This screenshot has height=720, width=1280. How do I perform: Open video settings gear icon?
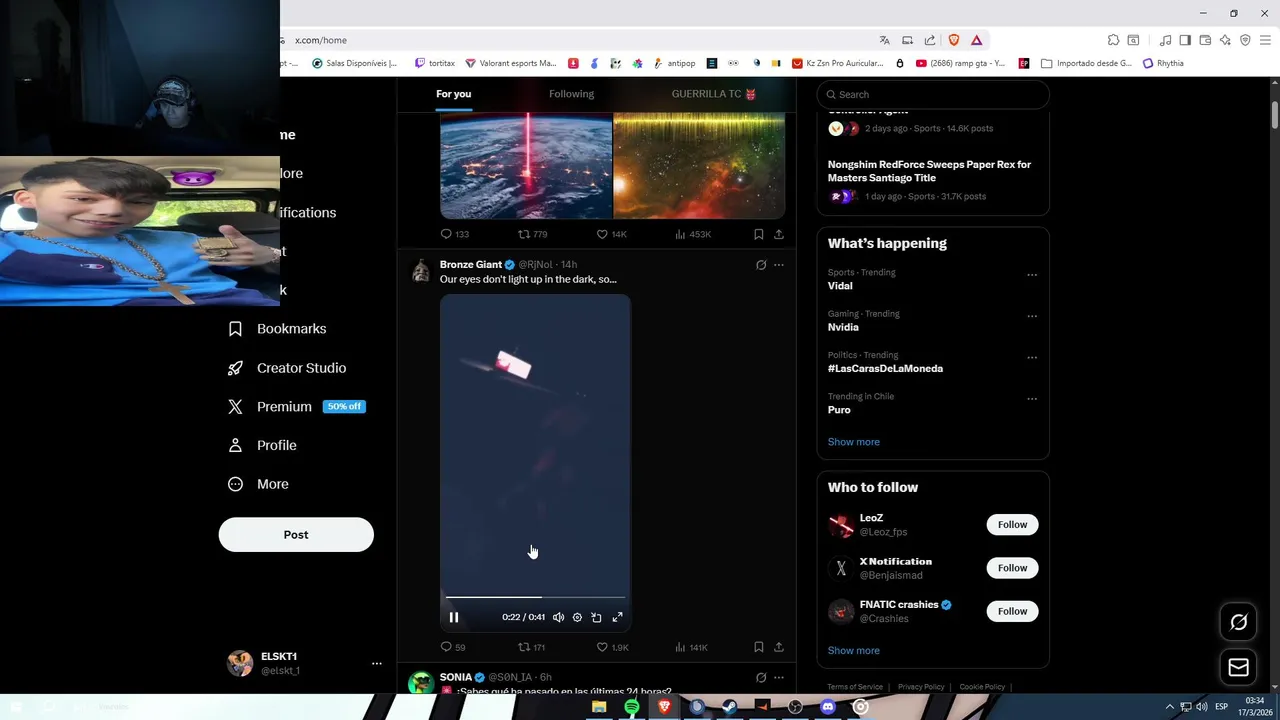[577, 617]
